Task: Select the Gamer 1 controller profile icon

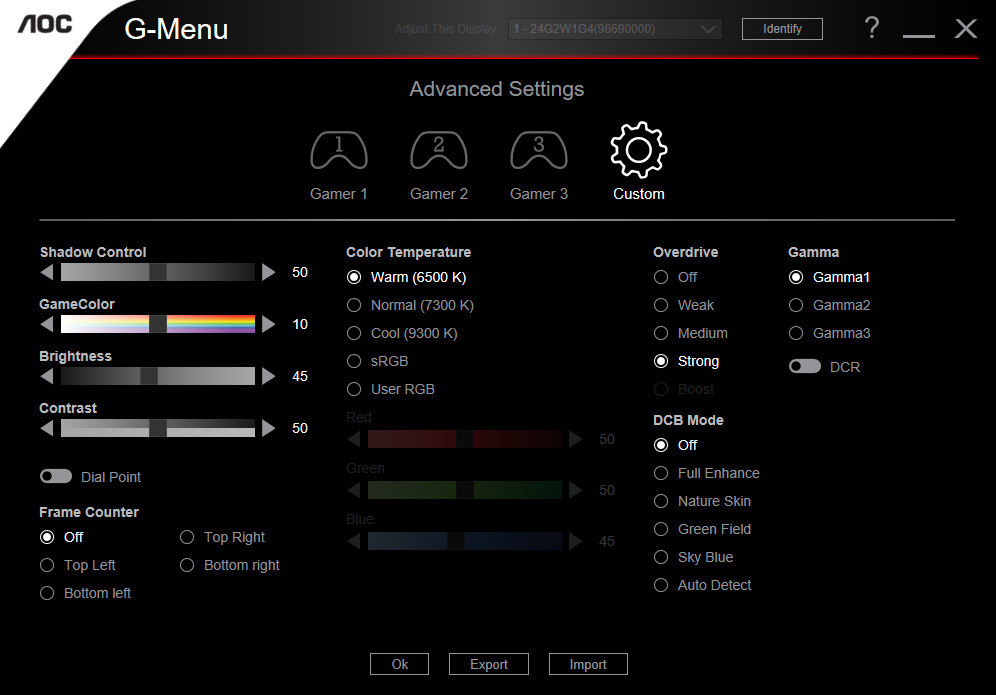Action: click(x=339, y=150)
